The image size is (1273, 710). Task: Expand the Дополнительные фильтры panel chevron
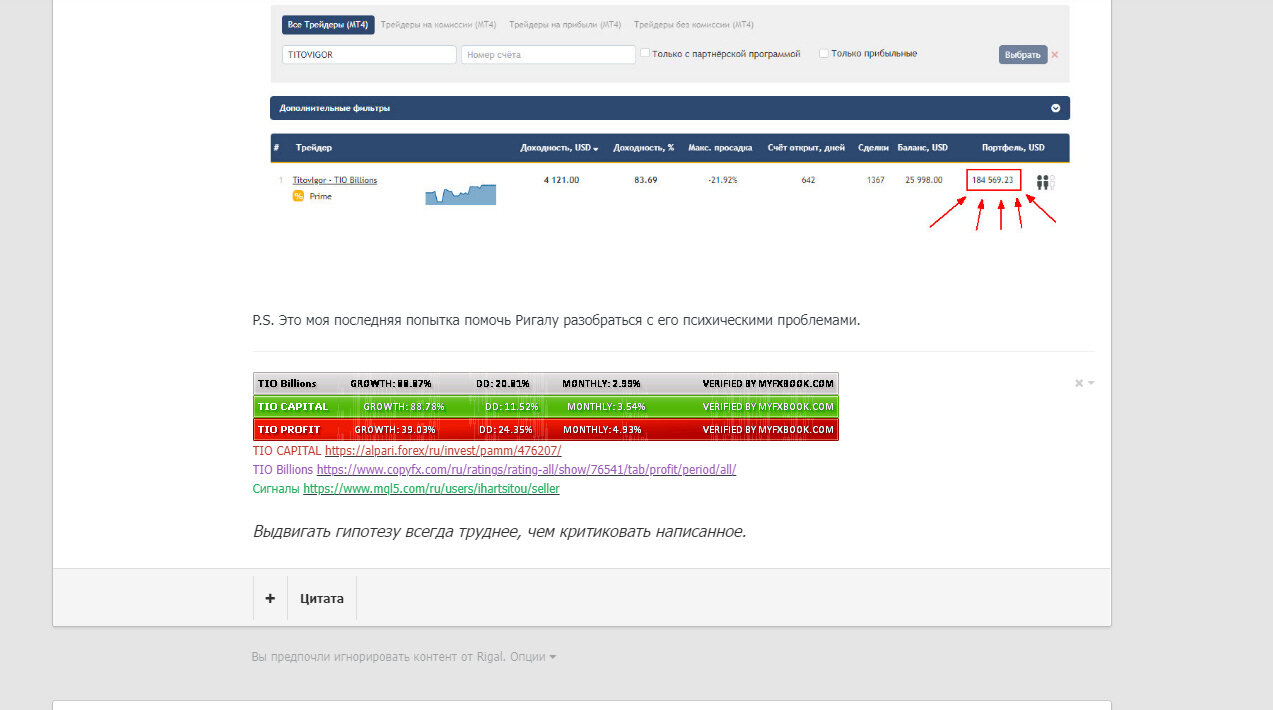pos(1055,108)
